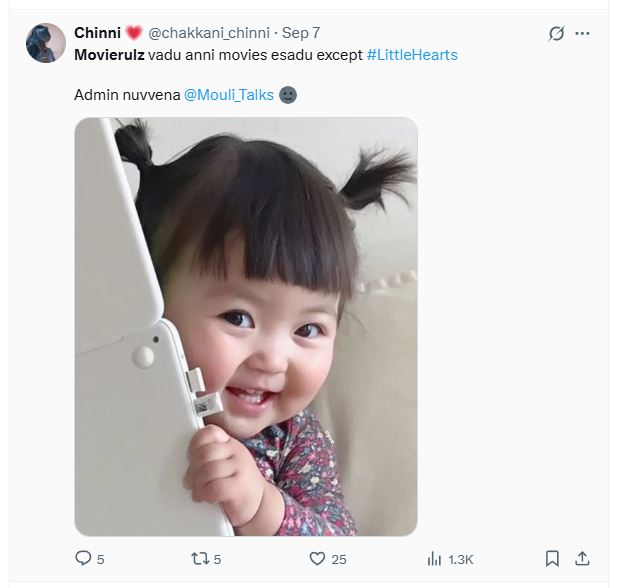Click the 1.3K views count

coord(461,559)
